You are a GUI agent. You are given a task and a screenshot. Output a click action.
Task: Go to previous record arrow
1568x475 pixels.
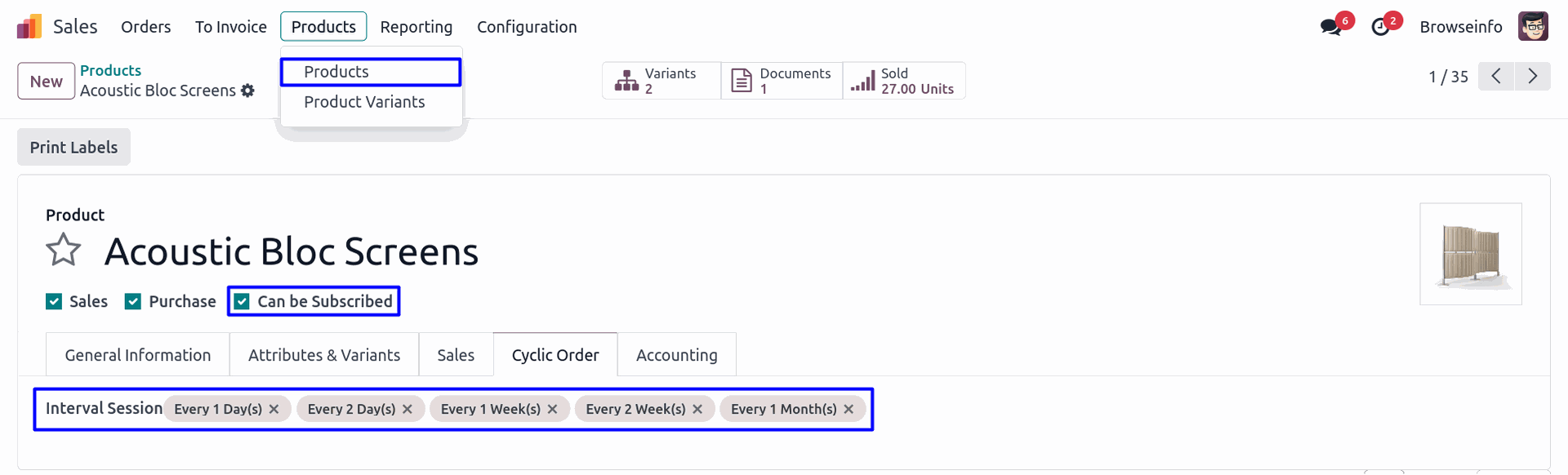[x=1496, y=77]
